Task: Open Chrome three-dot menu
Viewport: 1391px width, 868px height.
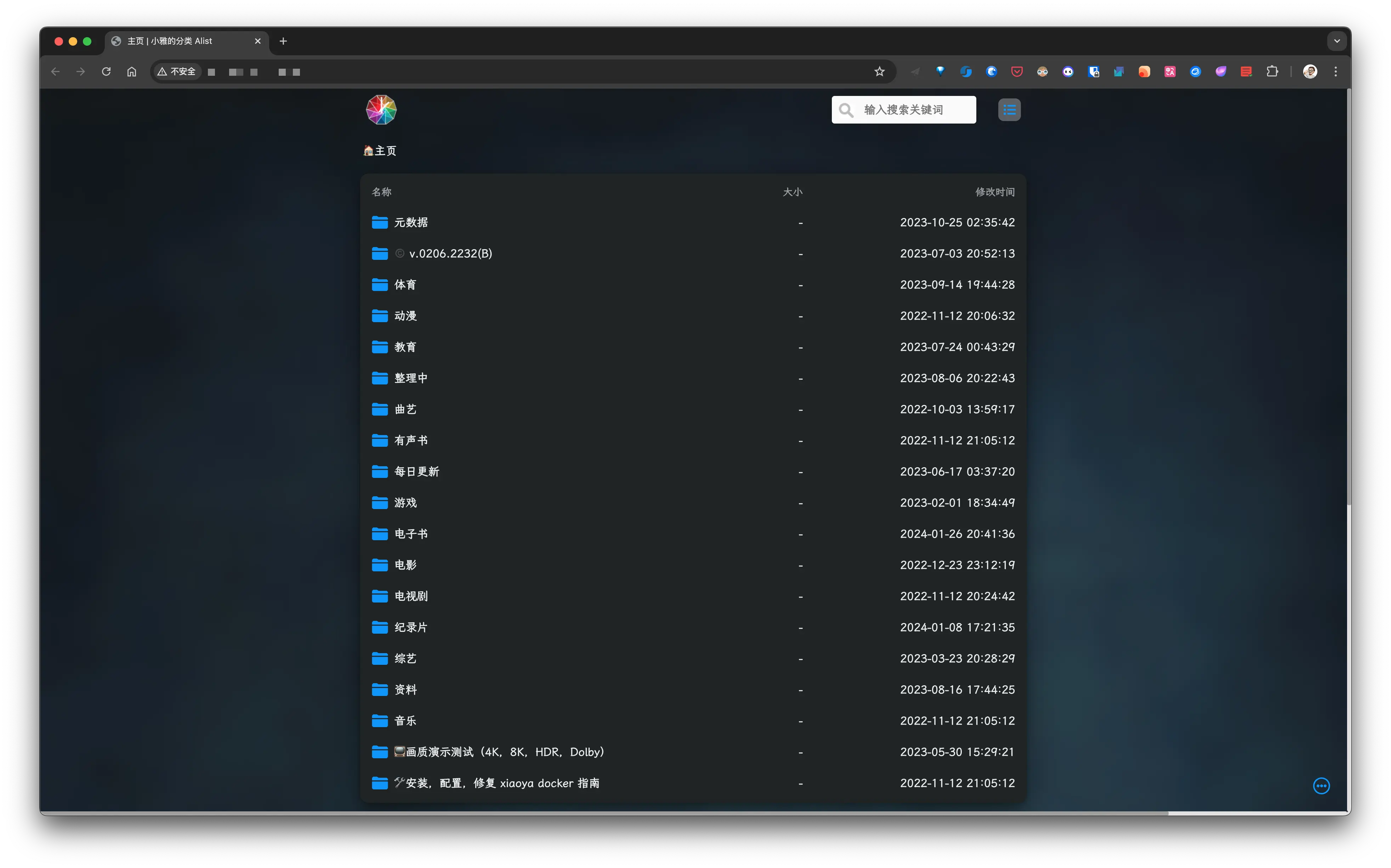Action: pyautogui.click(x=1335, y=72)
